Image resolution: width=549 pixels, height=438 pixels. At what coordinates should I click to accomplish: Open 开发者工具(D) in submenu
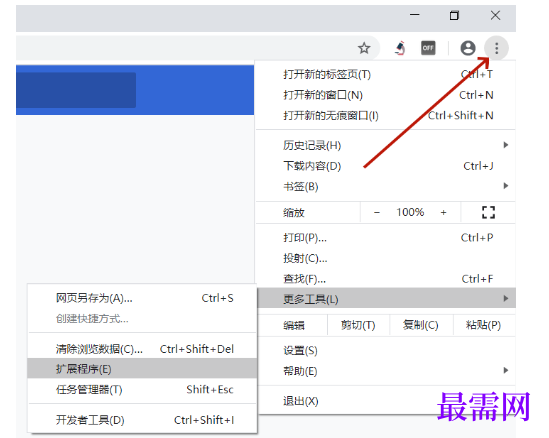click(142, 420)
